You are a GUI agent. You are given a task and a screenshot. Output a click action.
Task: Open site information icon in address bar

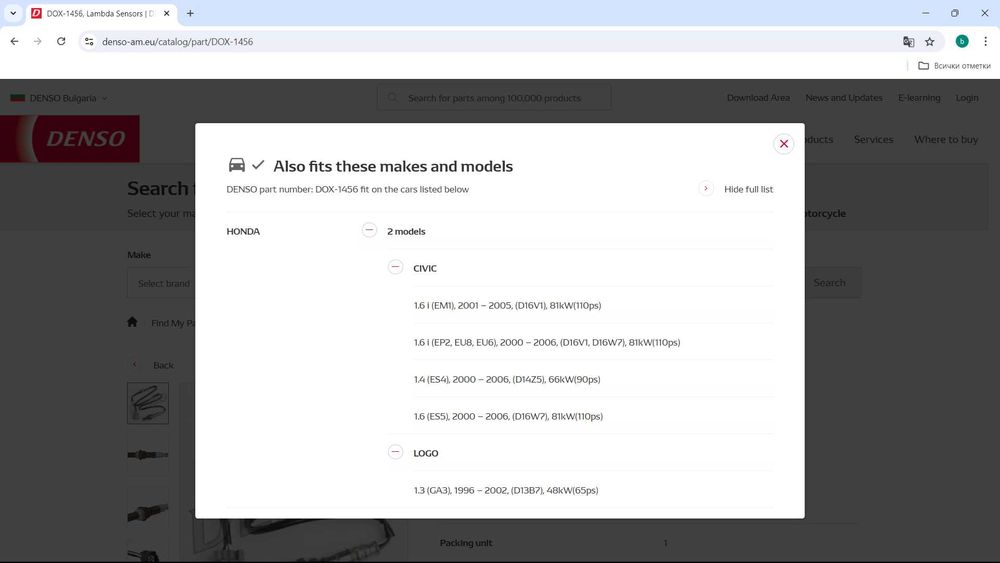(89, 41)
